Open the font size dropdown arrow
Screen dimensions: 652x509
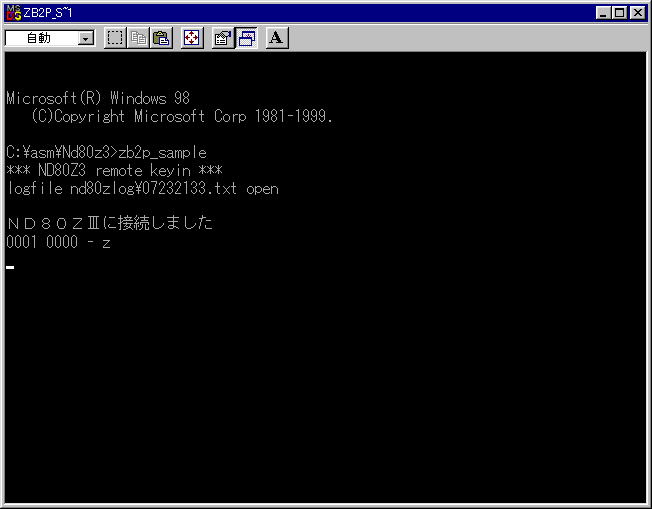click(86, 39)
